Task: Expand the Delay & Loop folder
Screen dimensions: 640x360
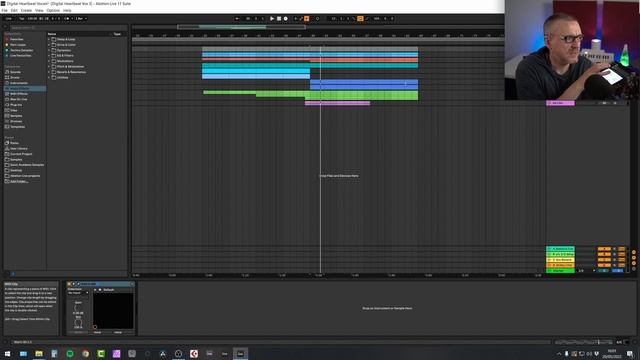Action: (49, 39)
